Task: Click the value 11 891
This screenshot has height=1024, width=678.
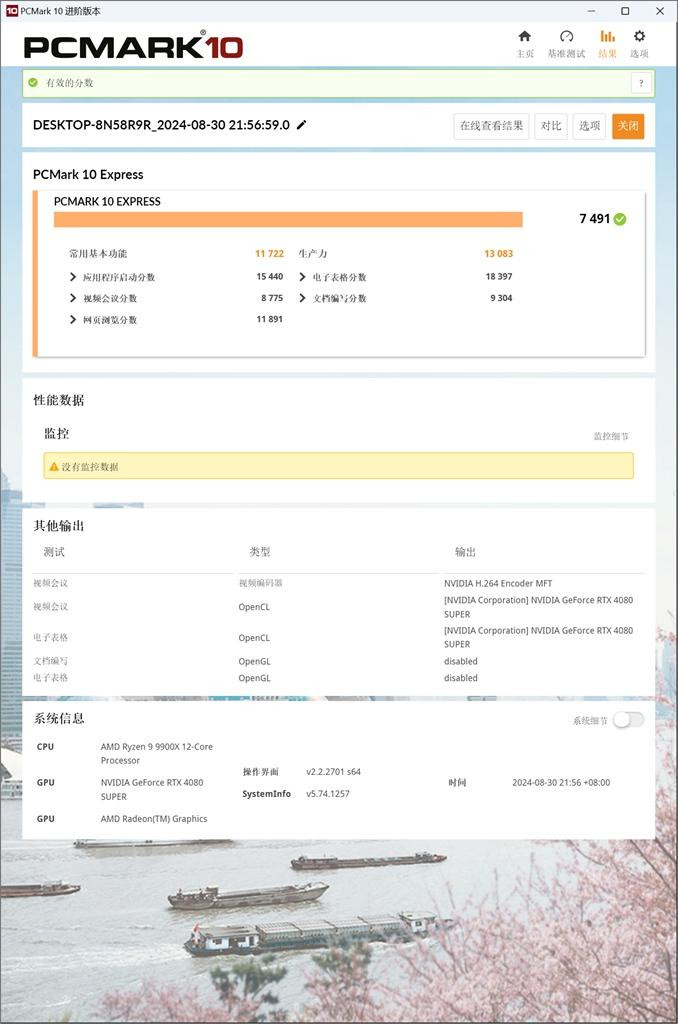Action: click(269, 319)
